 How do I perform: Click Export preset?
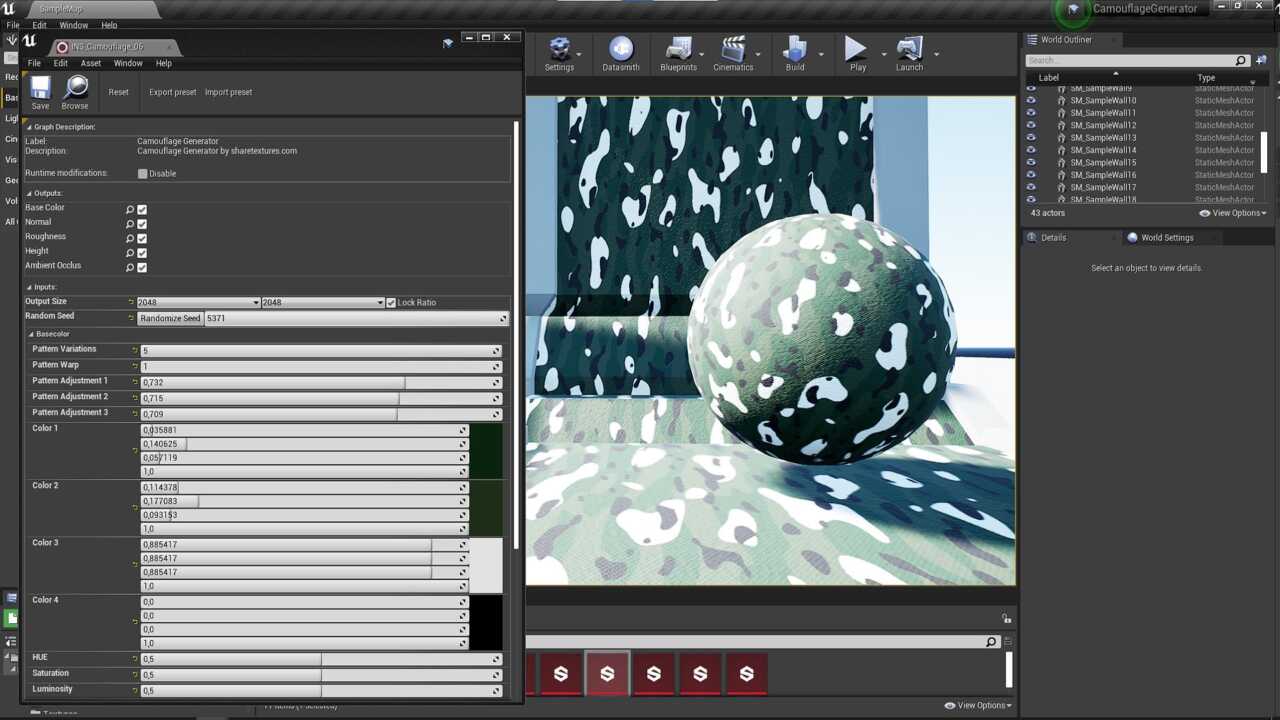click(x=173, y=92)
